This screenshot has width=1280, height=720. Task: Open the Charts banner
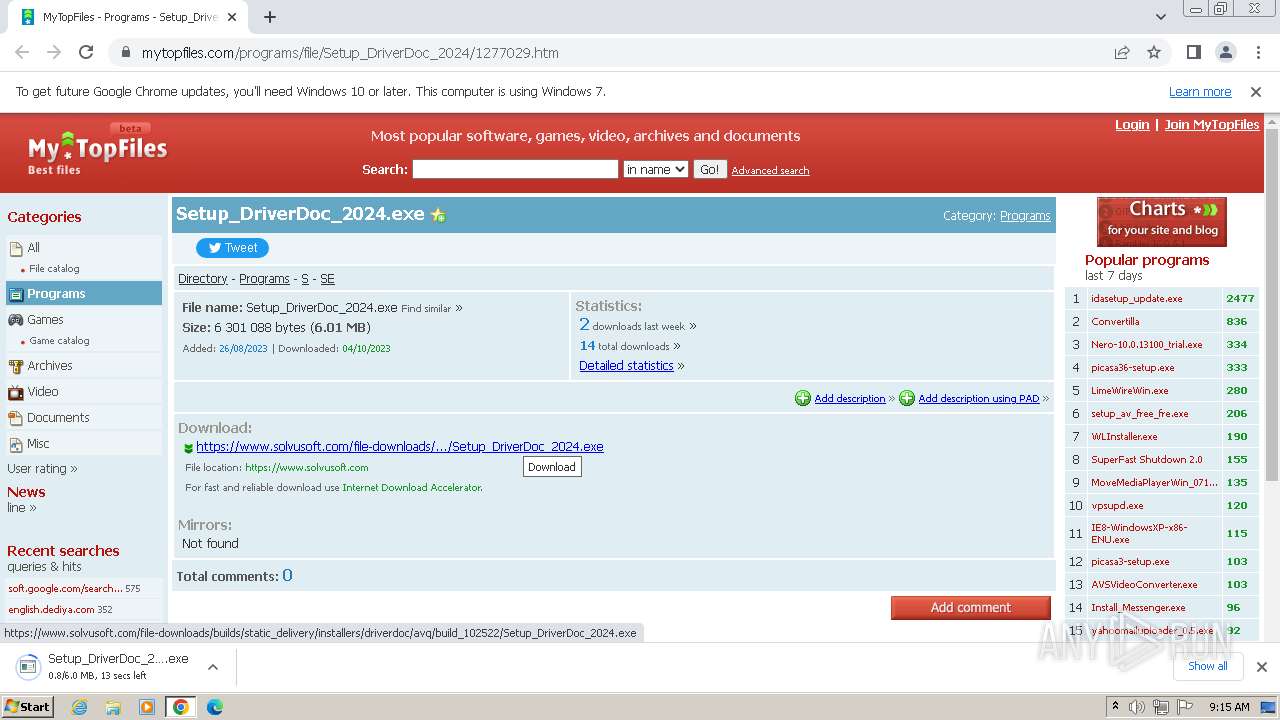(1162, 222)
